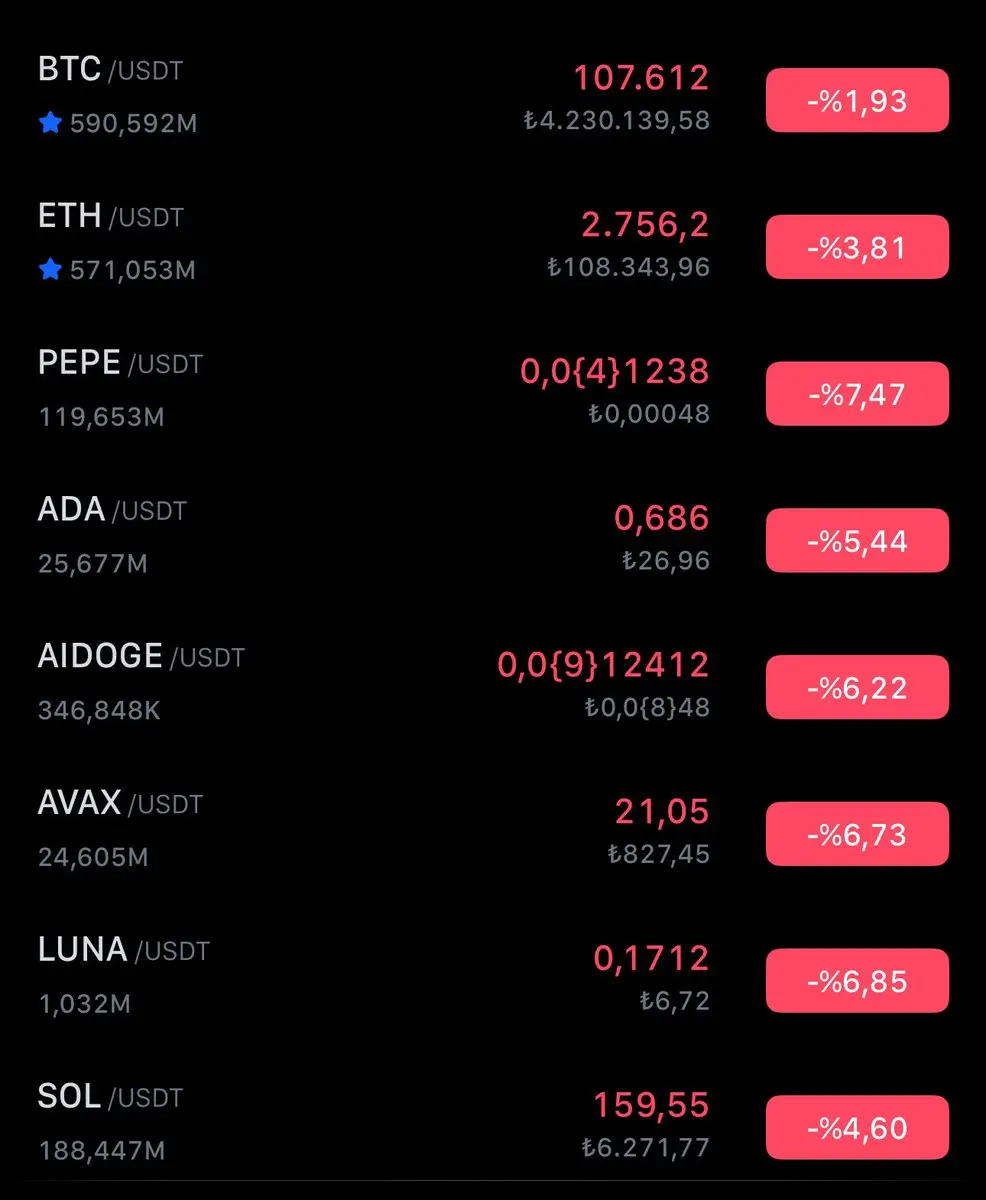Select the PEPE/USDT pair row

tap(493, 392)
